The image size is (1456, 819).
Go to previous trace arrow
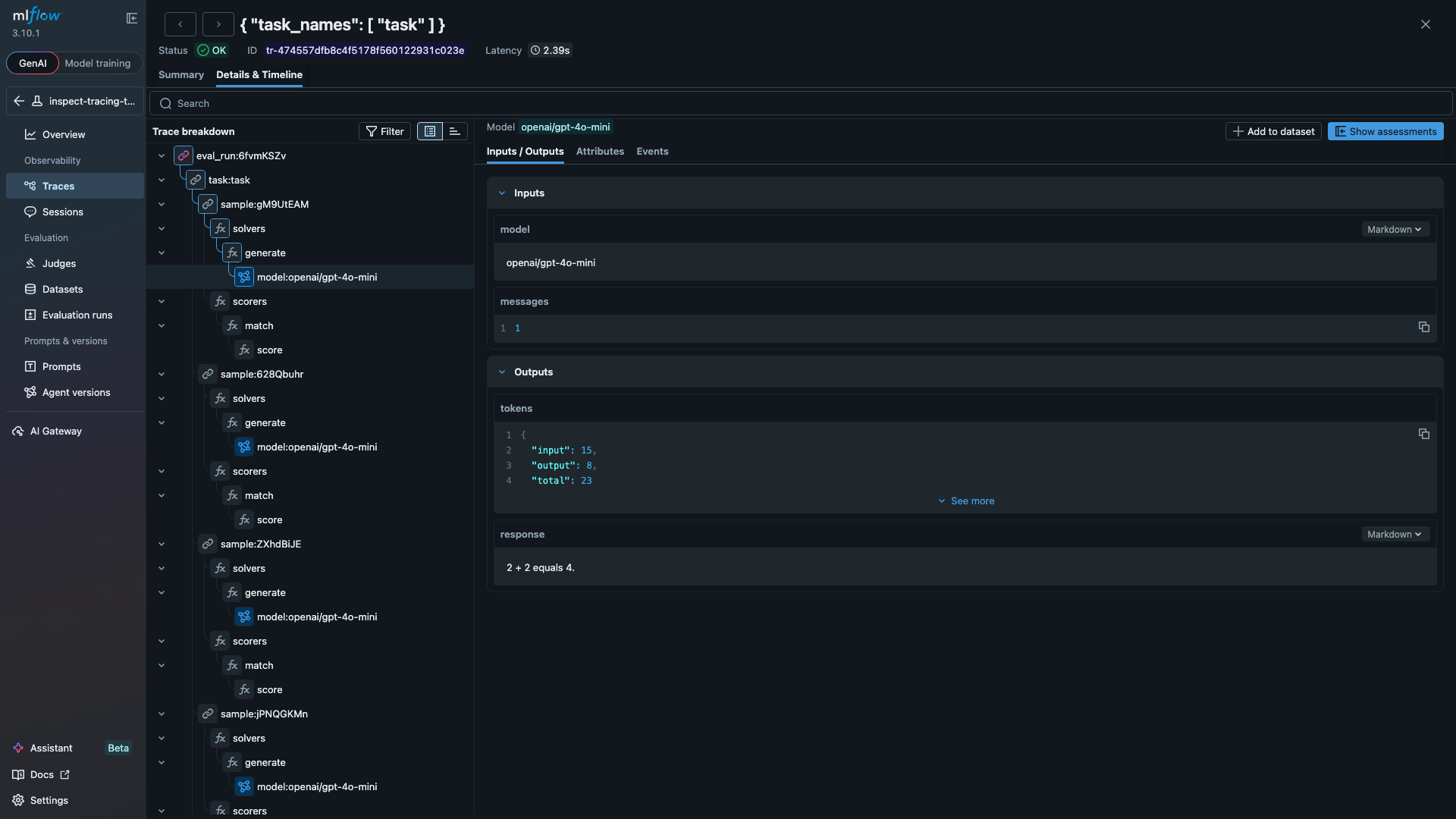coord(180,24)
